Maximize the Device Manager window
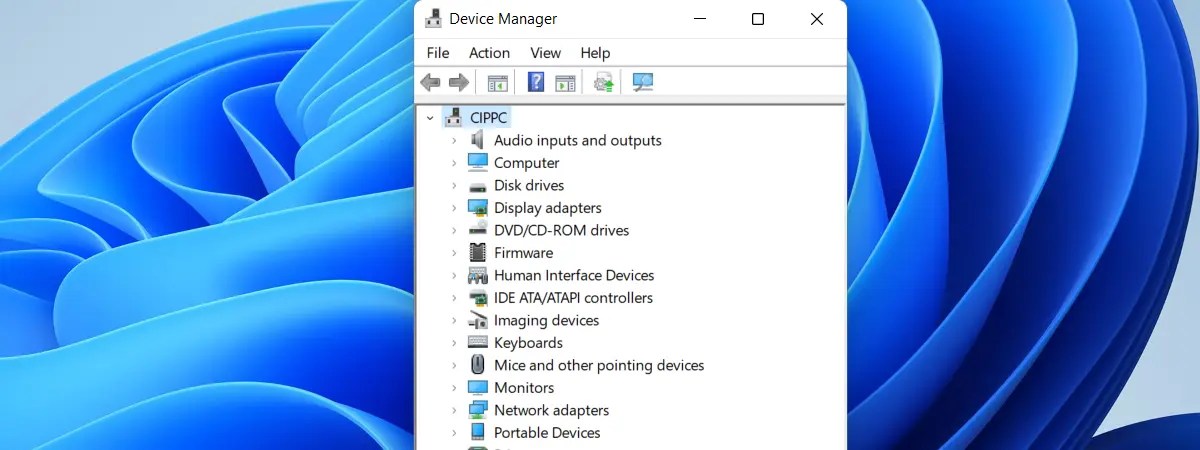 (x=758, y=19)
